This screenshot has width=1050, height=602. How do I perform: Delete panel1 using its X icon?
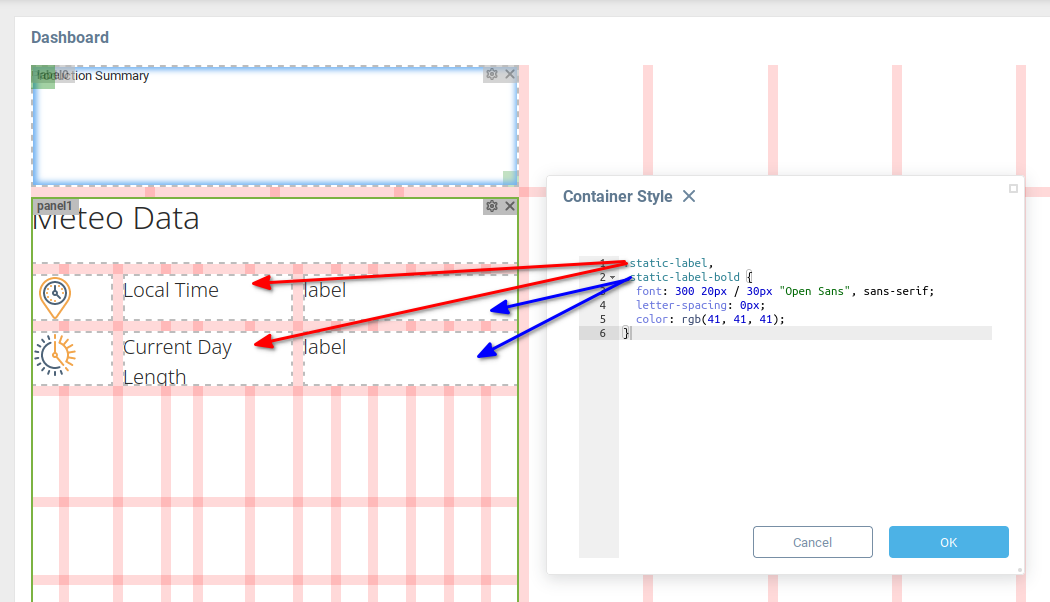point(510,206)
